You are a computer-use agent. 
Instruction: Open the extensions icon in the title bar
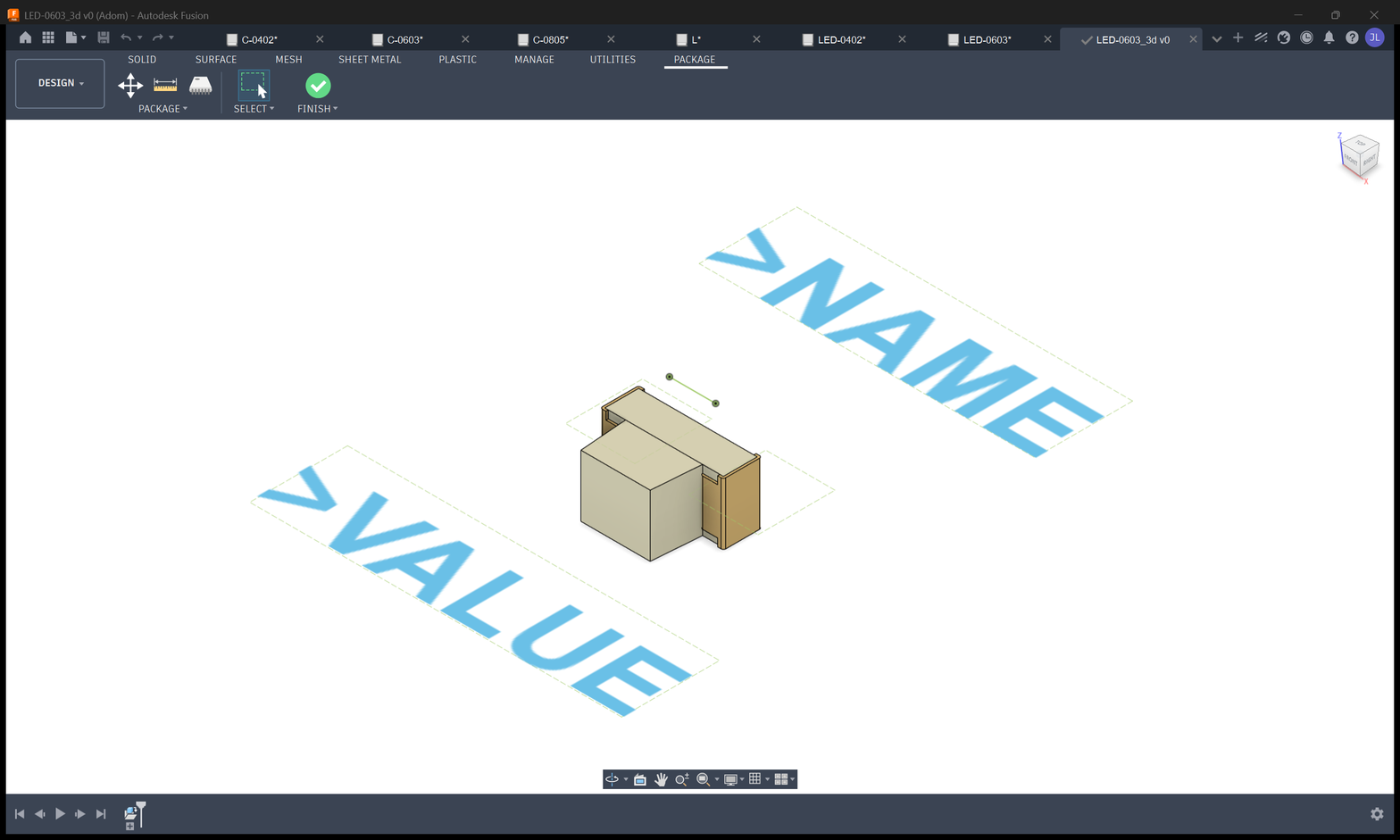(x=1261, y=37)
